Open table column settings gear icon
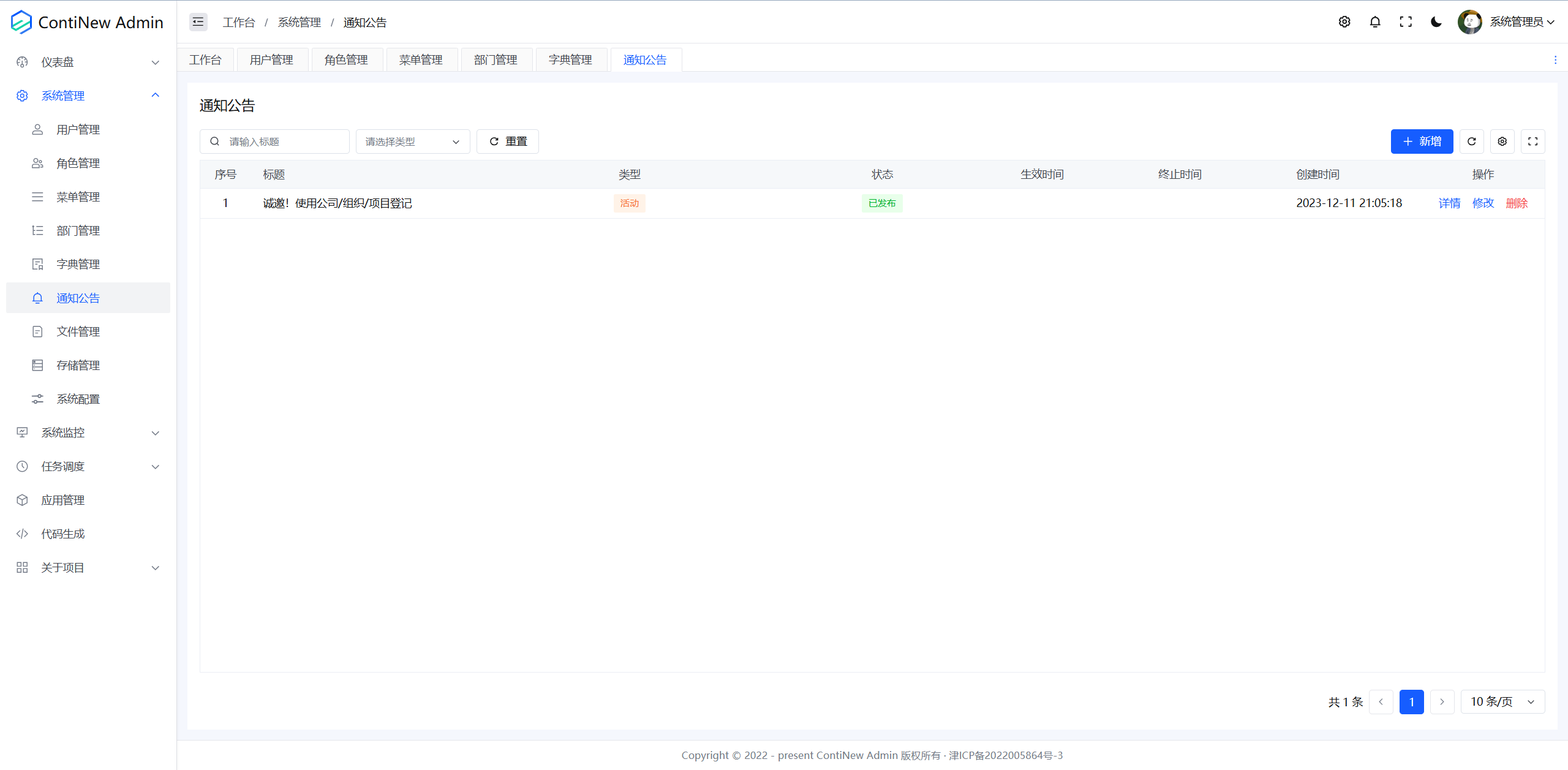This screenshot has width=1568, height=770. [x=1502, y=141]
